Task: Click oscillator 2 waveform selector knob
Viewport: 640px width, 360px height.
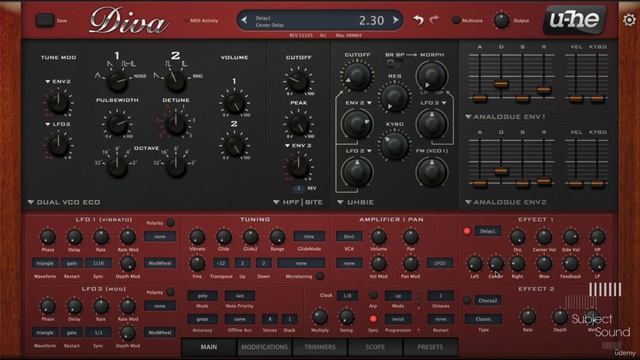Action: 176,81
